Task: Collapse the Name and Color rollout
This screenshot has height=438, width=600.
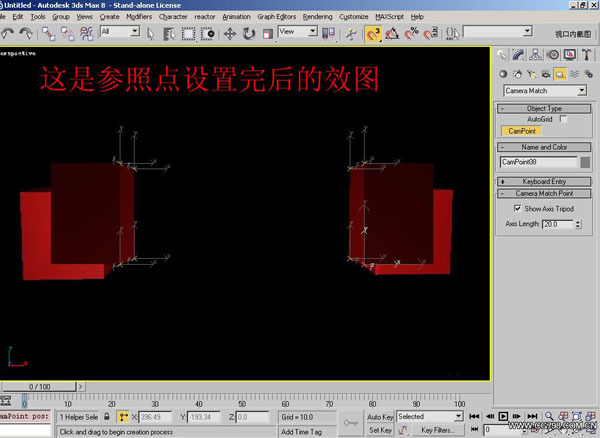Action: [544, 147]
